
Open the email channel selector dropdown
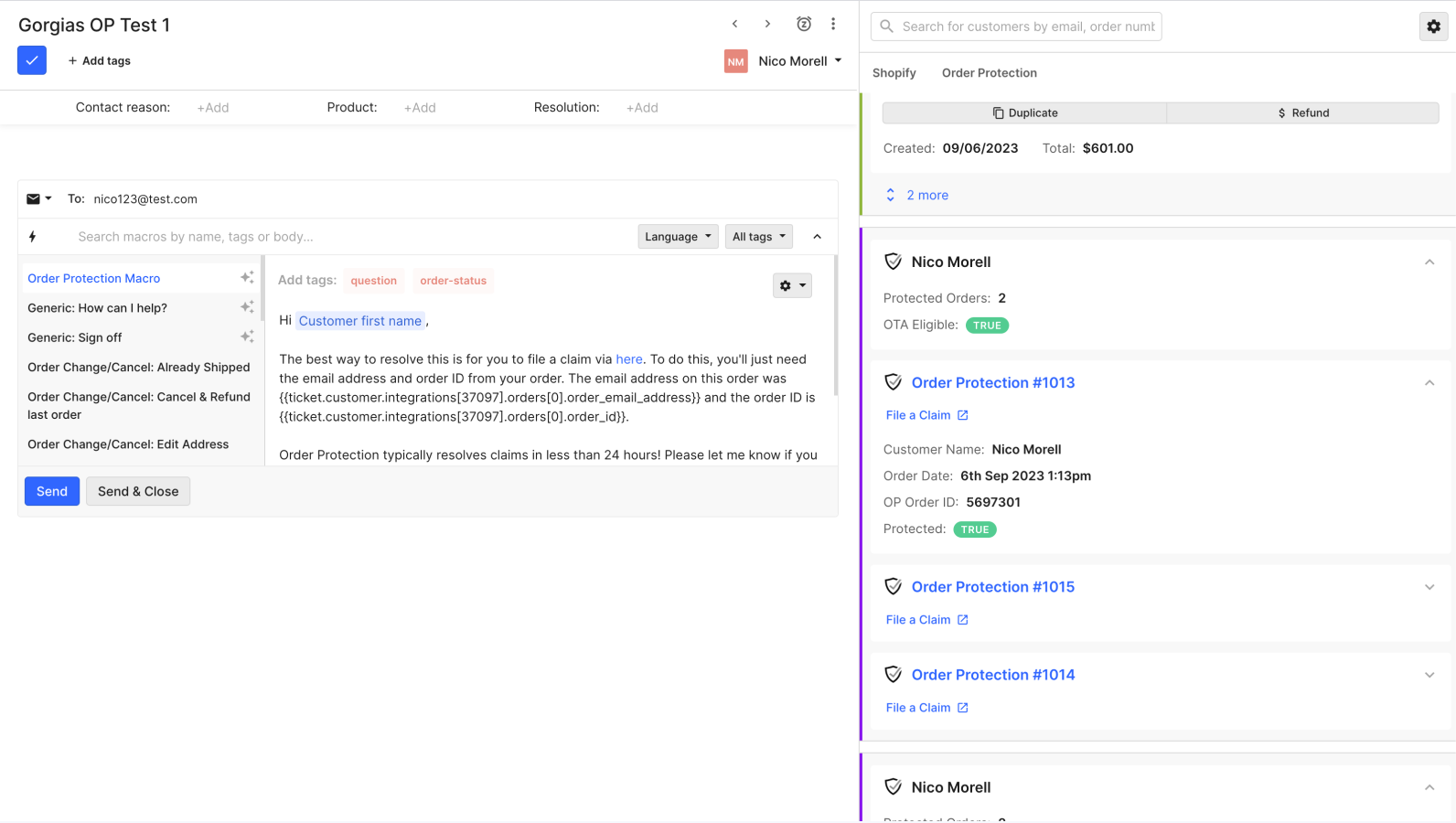[39, 198]
